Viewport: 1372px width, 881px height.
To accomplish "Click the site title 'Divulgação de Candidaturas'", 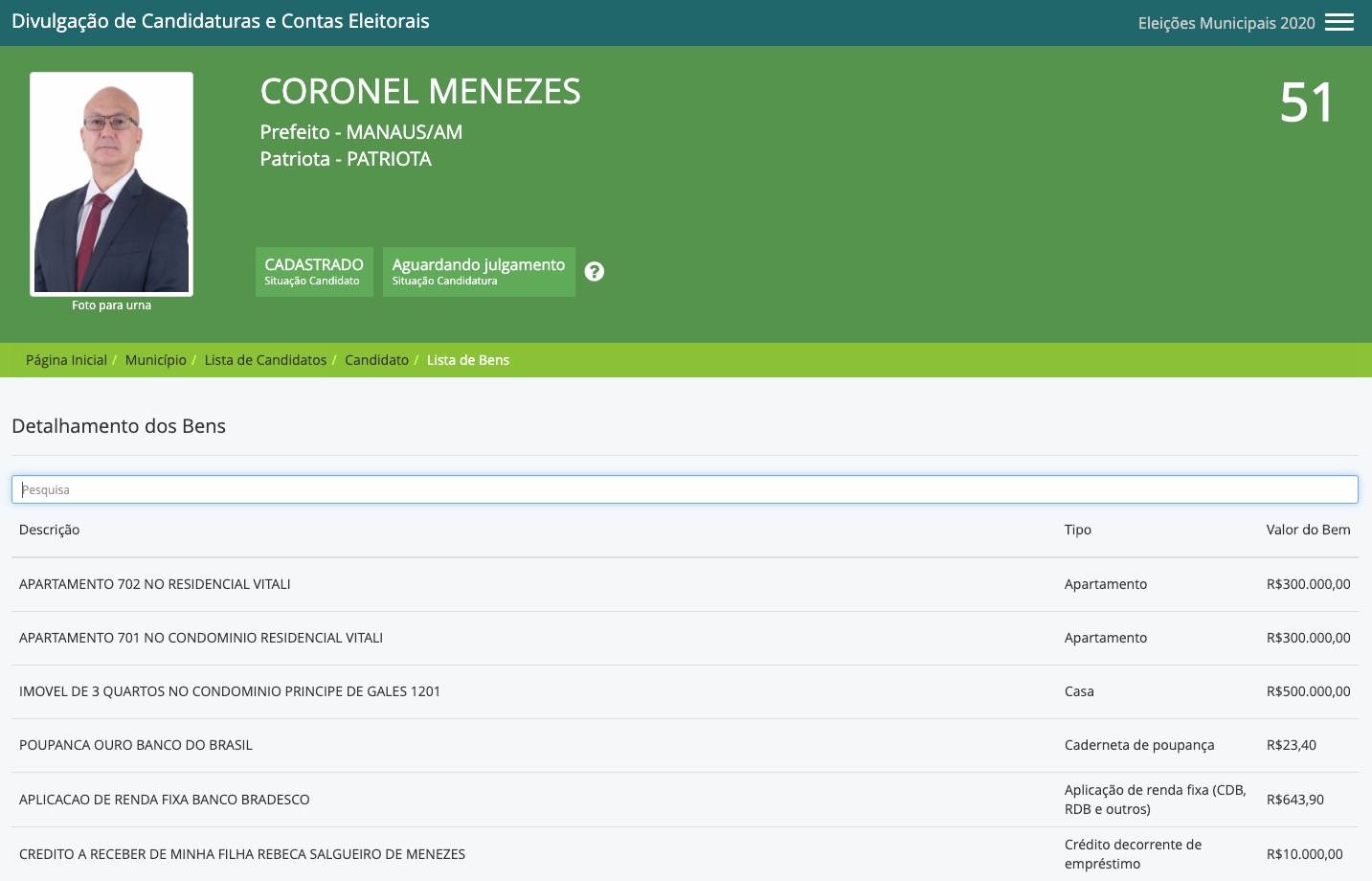I will pyautogui.click(x=220, y=21).
